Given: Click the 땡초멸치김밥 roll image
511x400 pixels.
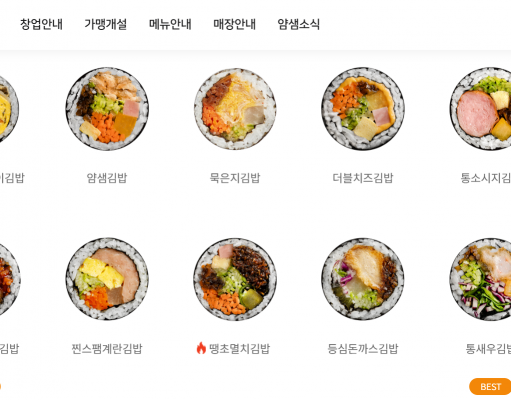Looking at the screenshot, I should 235,279.
